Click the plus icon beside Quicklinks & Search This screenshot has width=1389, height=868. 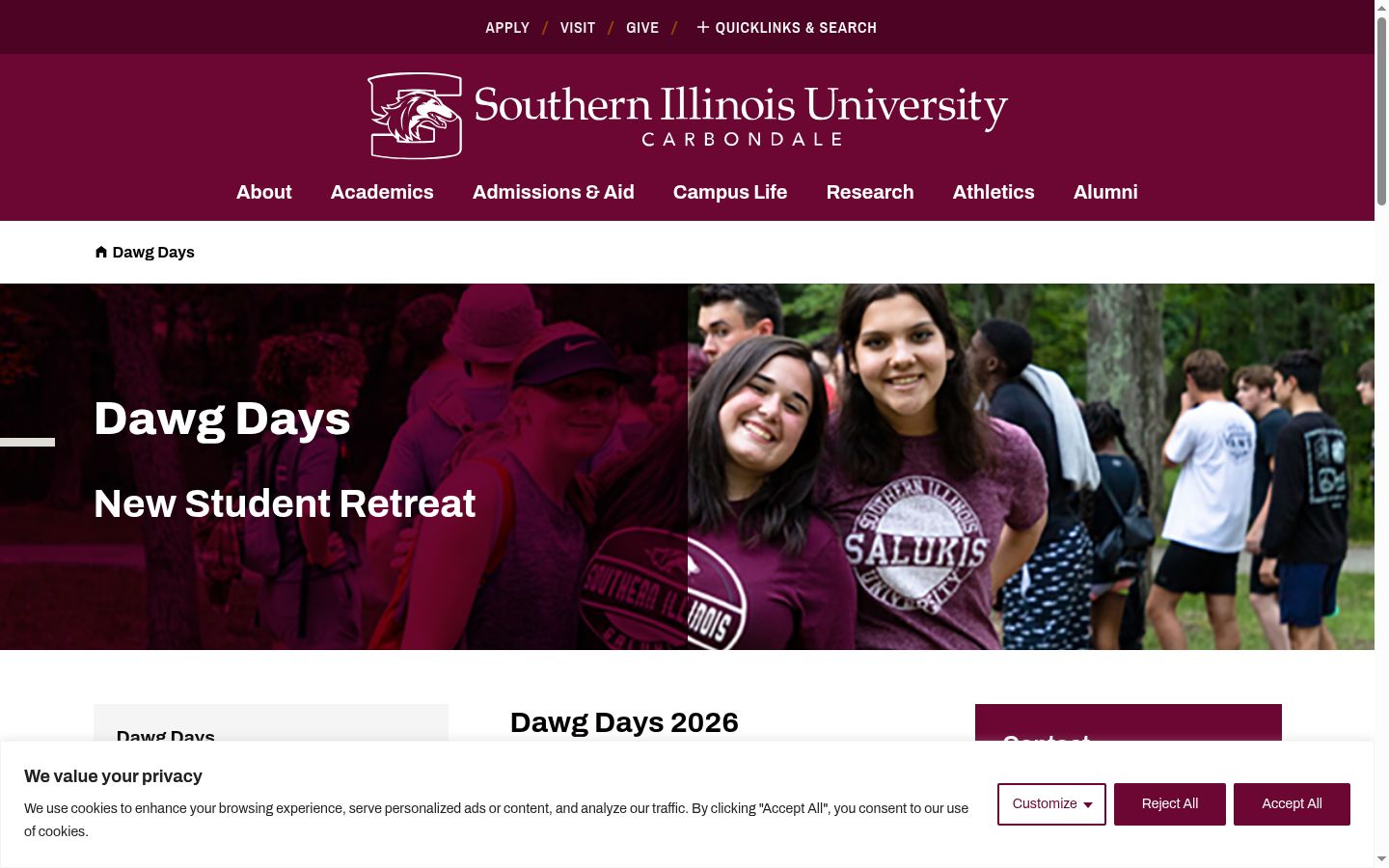coord(702,27)
